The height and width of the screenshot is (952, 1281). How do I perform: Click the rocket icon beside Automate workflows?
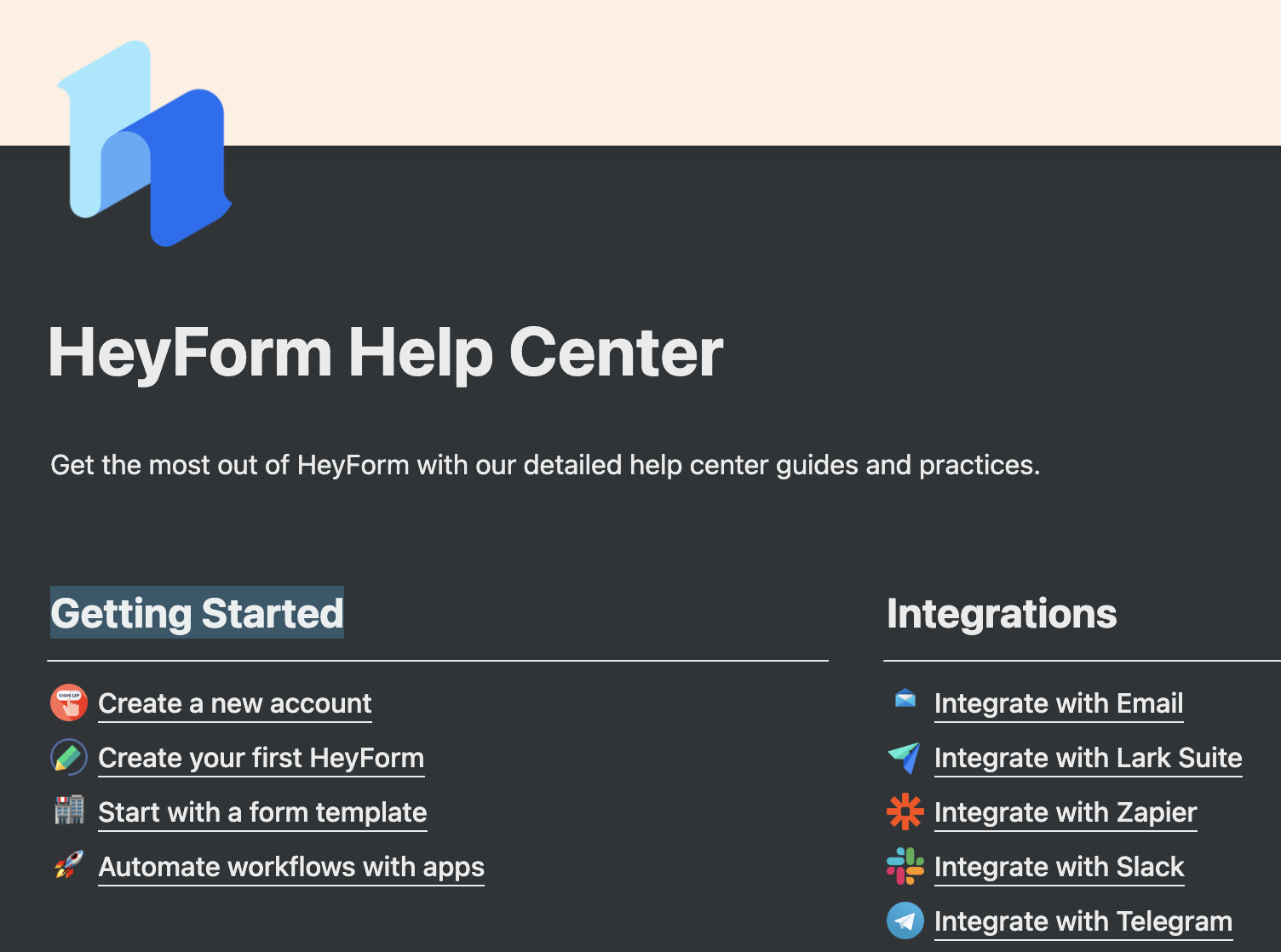coord(69,864)
